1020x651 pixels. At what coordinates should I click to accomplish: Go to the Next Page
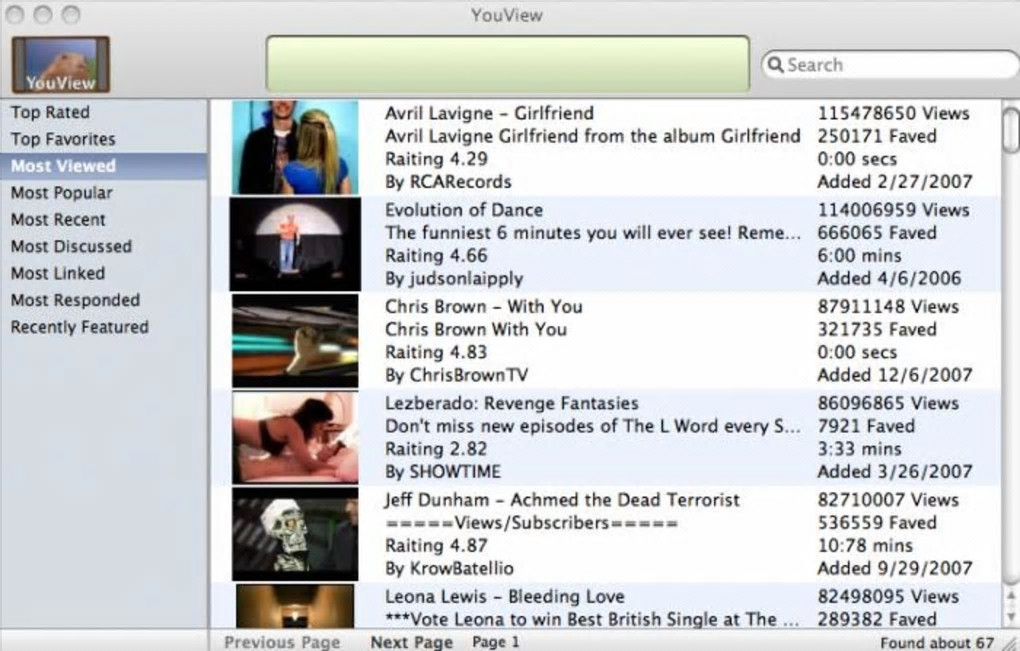tap(412, 642)
